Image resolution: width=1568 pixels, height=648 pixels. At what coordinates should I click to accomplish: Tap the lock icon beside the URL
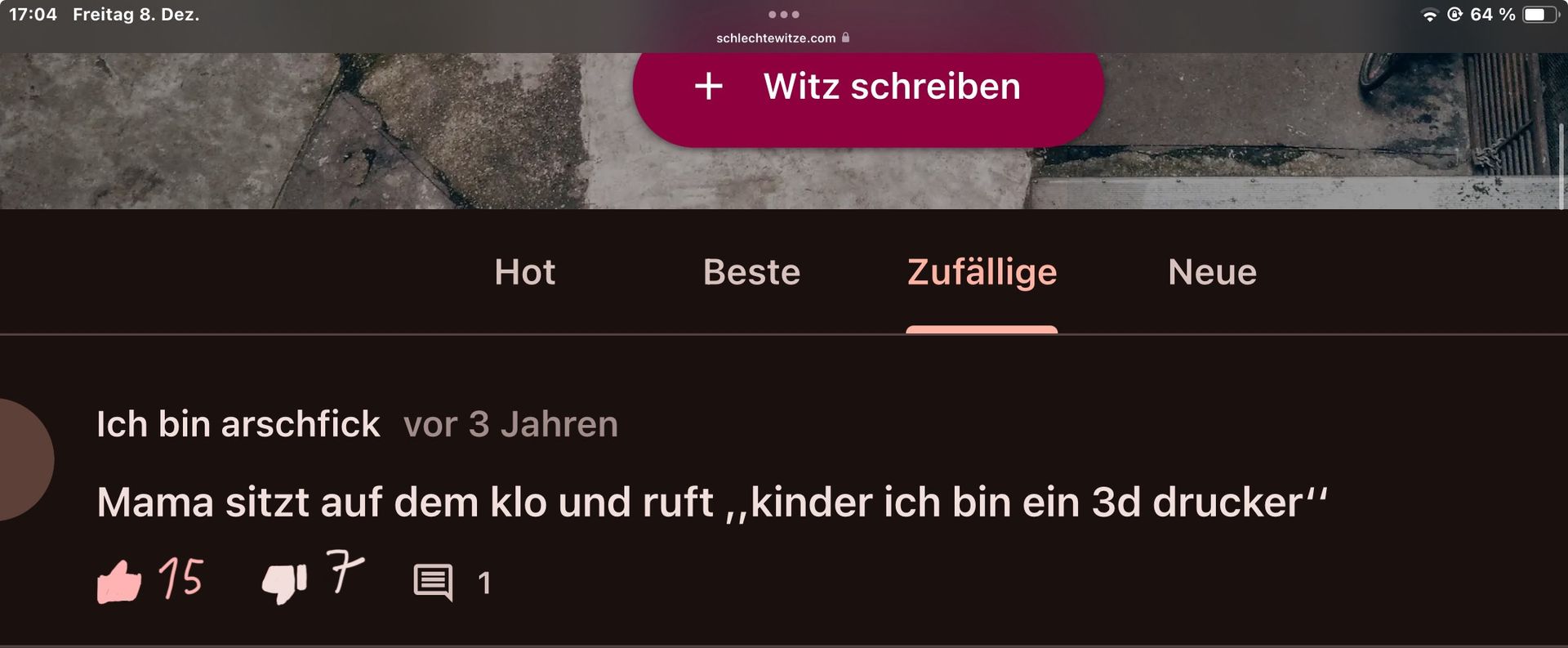(845, 38)
